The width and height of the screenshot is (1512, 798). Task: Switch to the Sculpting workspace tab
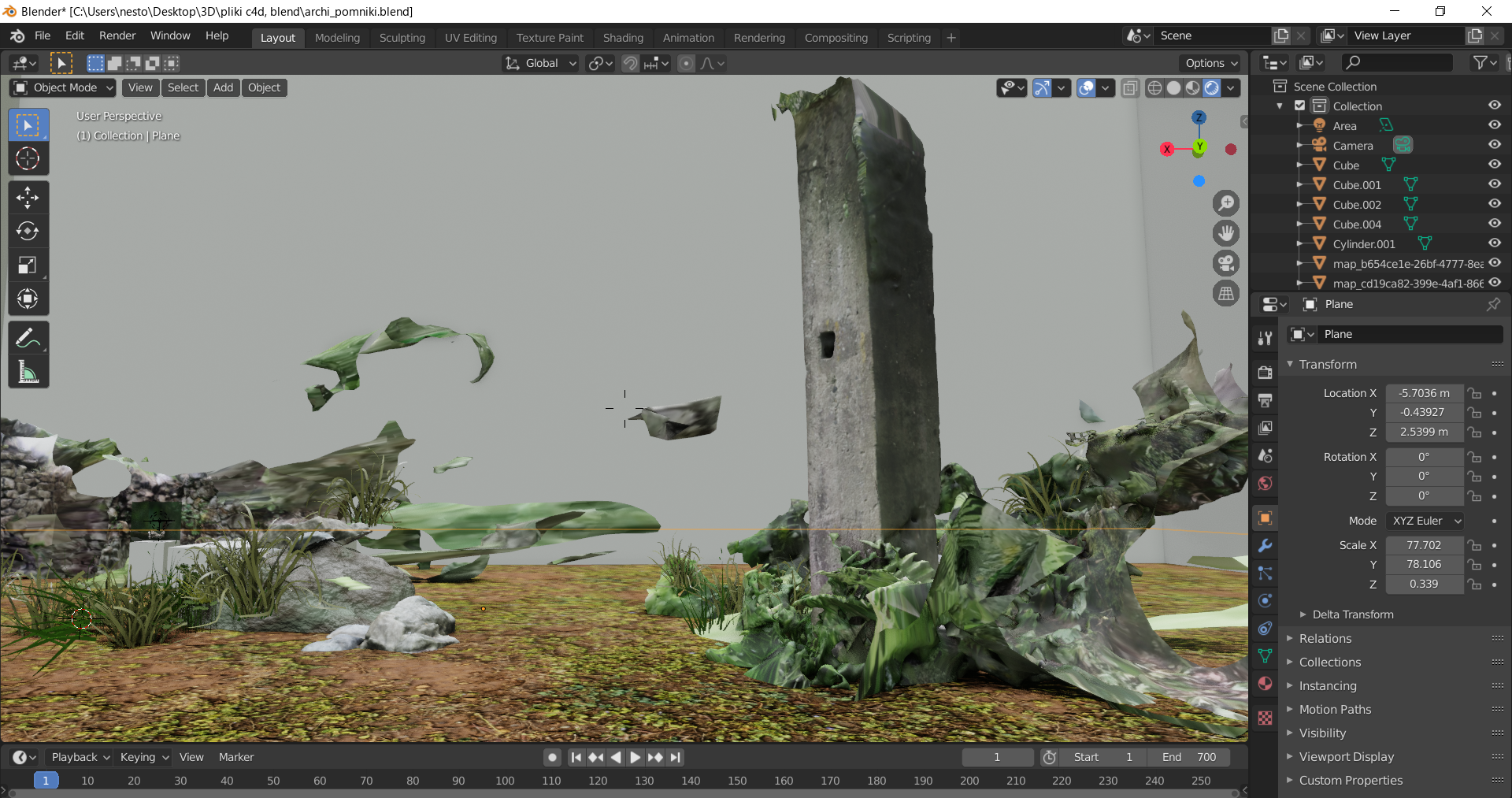402,38
